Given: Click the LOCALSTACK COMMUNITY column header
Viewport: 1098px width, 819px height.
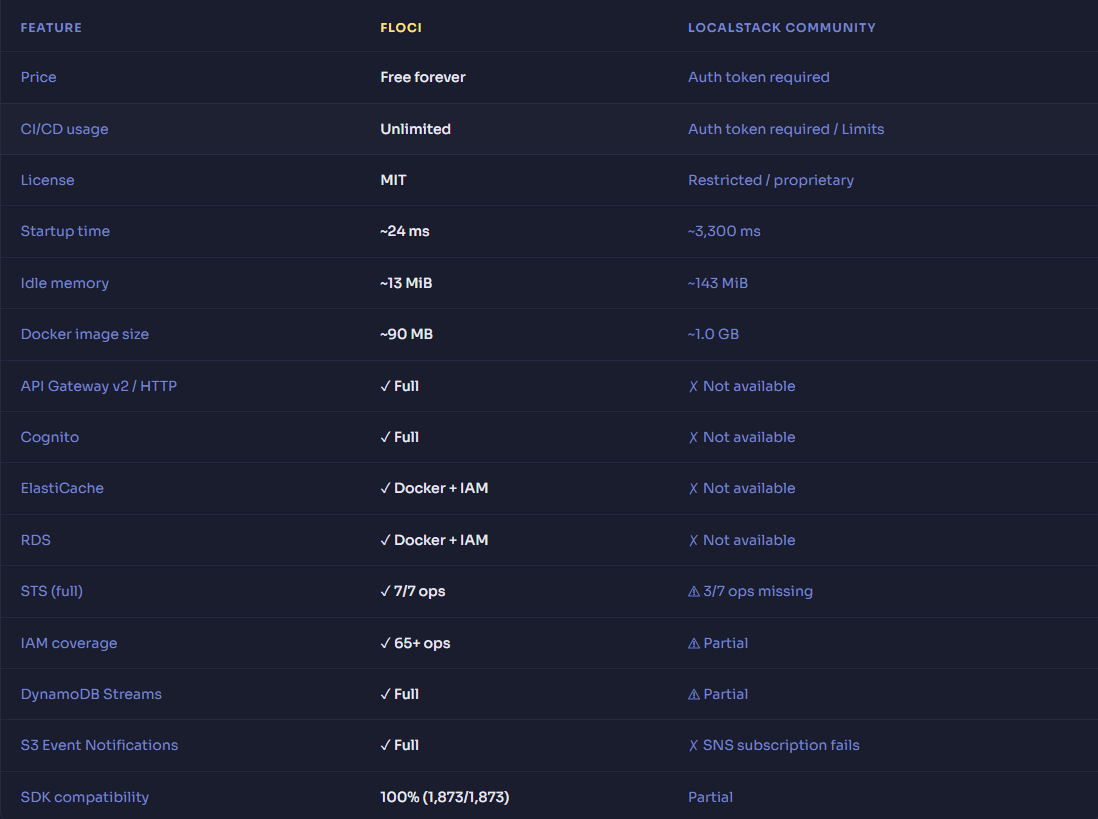Looking at the screenshot, I should point(781,27).
